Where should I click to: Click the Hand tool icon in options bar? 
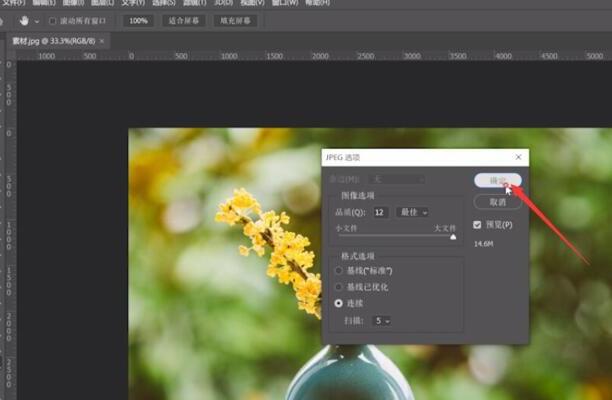(x=24, y=21)
